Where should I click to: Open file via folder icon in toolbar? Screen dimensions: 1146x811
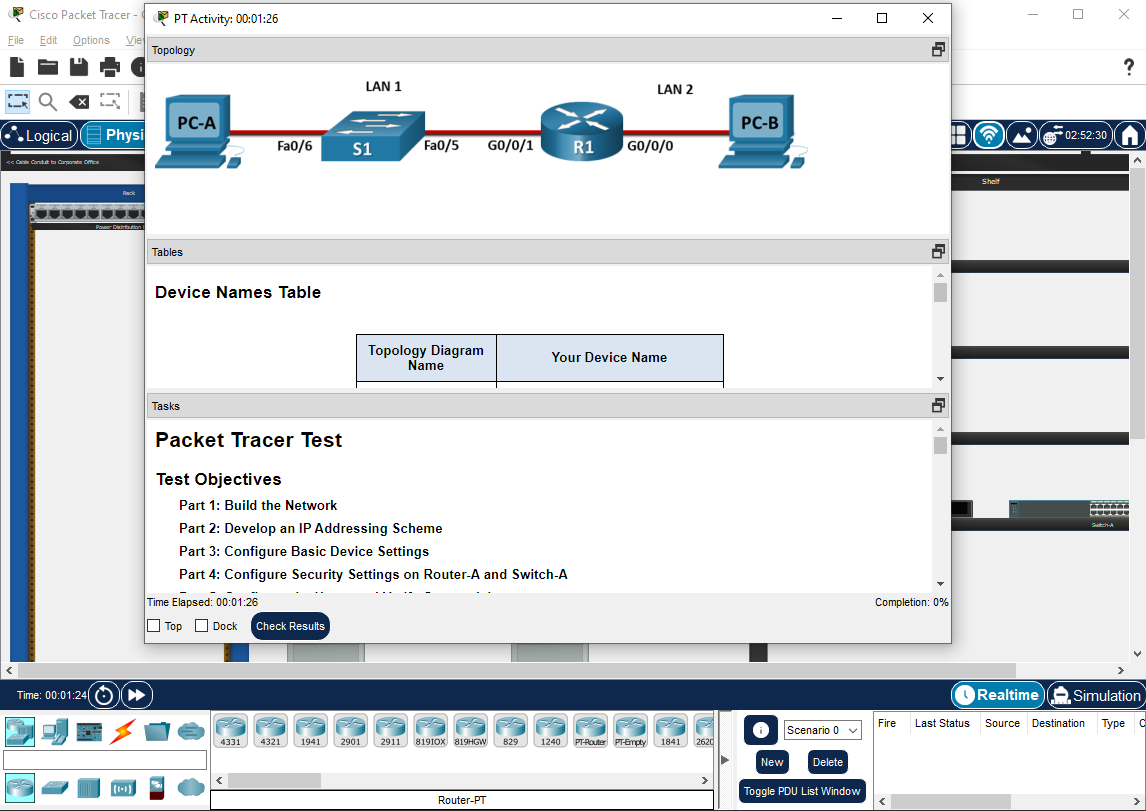(48, 67)
